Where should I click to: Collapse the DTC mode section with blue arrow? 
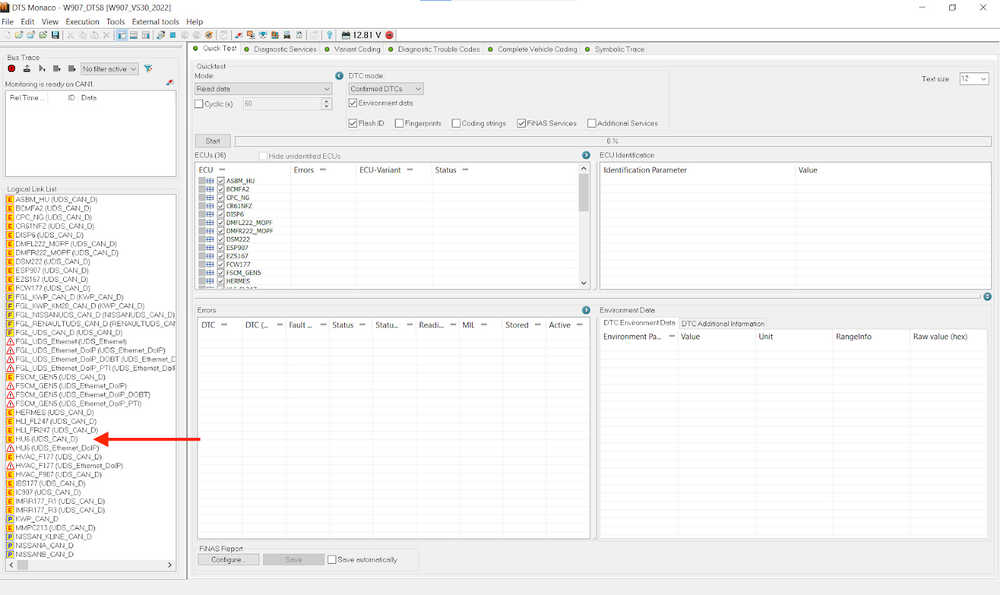click(339, 76)
